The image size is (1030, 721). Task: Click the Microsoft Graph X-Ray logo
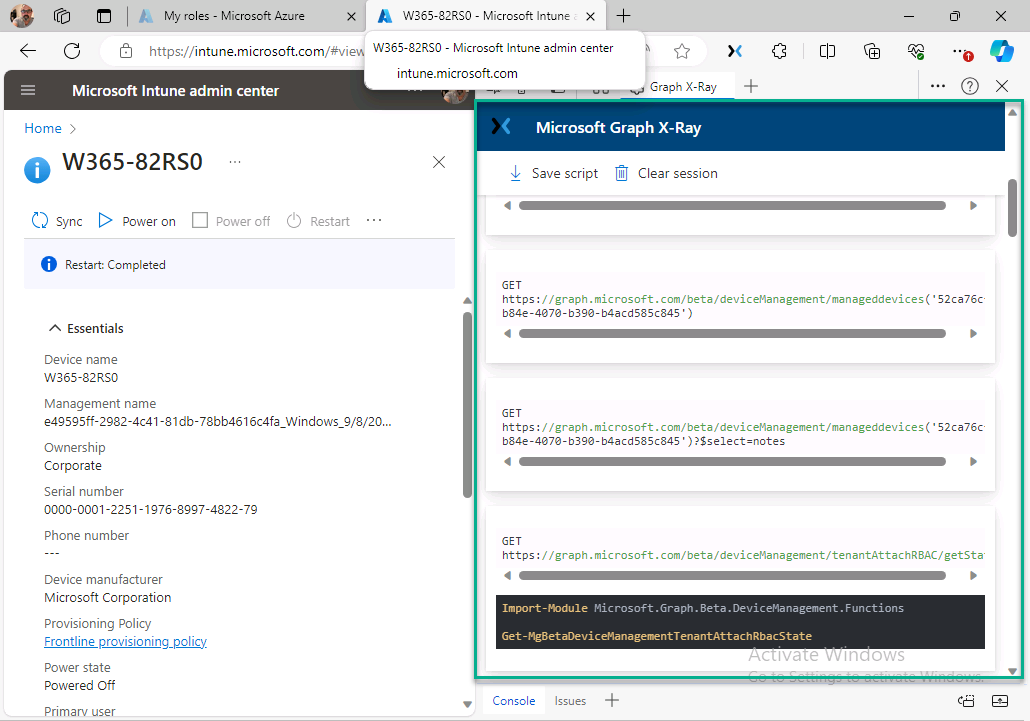point(501,126)
